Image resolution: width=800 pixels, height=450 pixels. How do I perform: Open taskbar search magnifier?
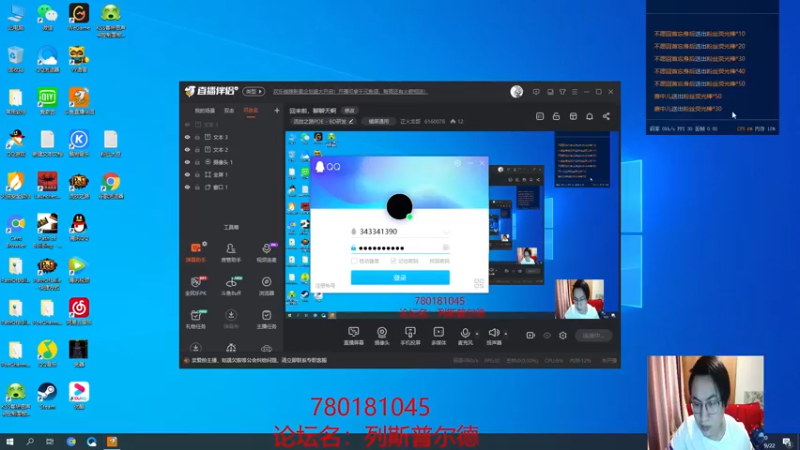point(30,441)
